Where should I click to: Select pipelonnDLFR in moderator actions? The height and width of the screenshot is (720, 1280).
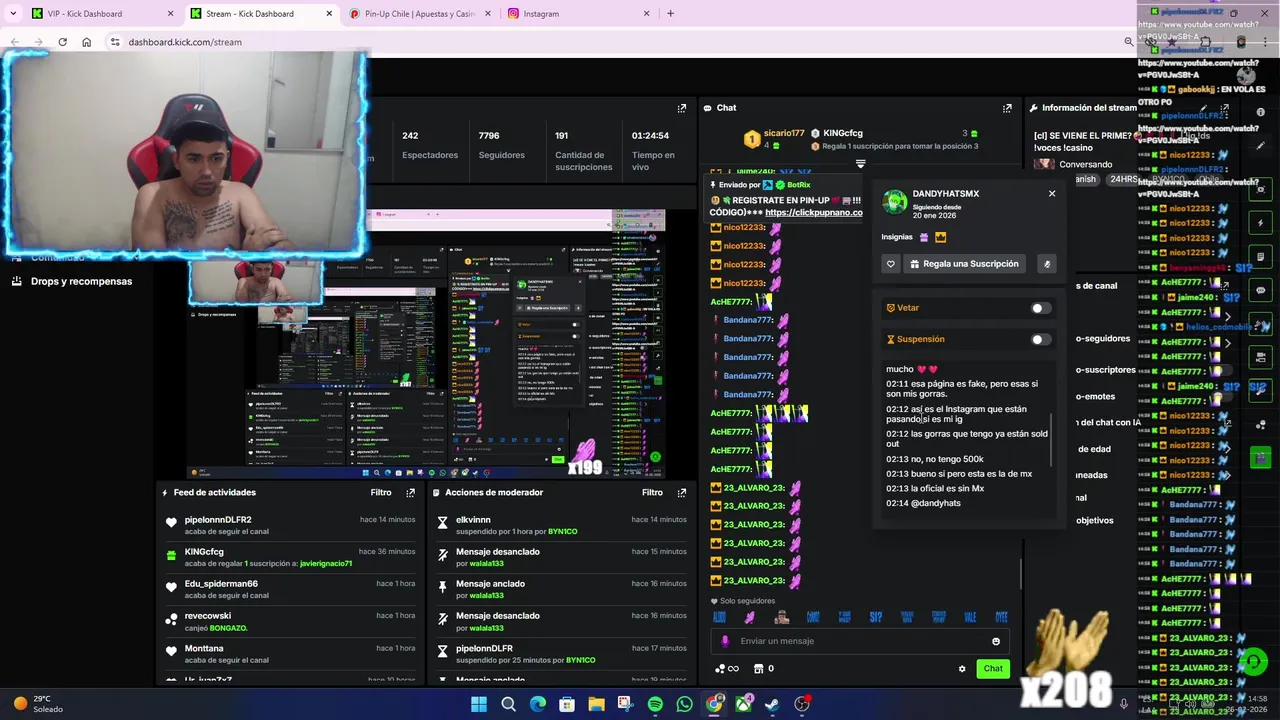484,649
